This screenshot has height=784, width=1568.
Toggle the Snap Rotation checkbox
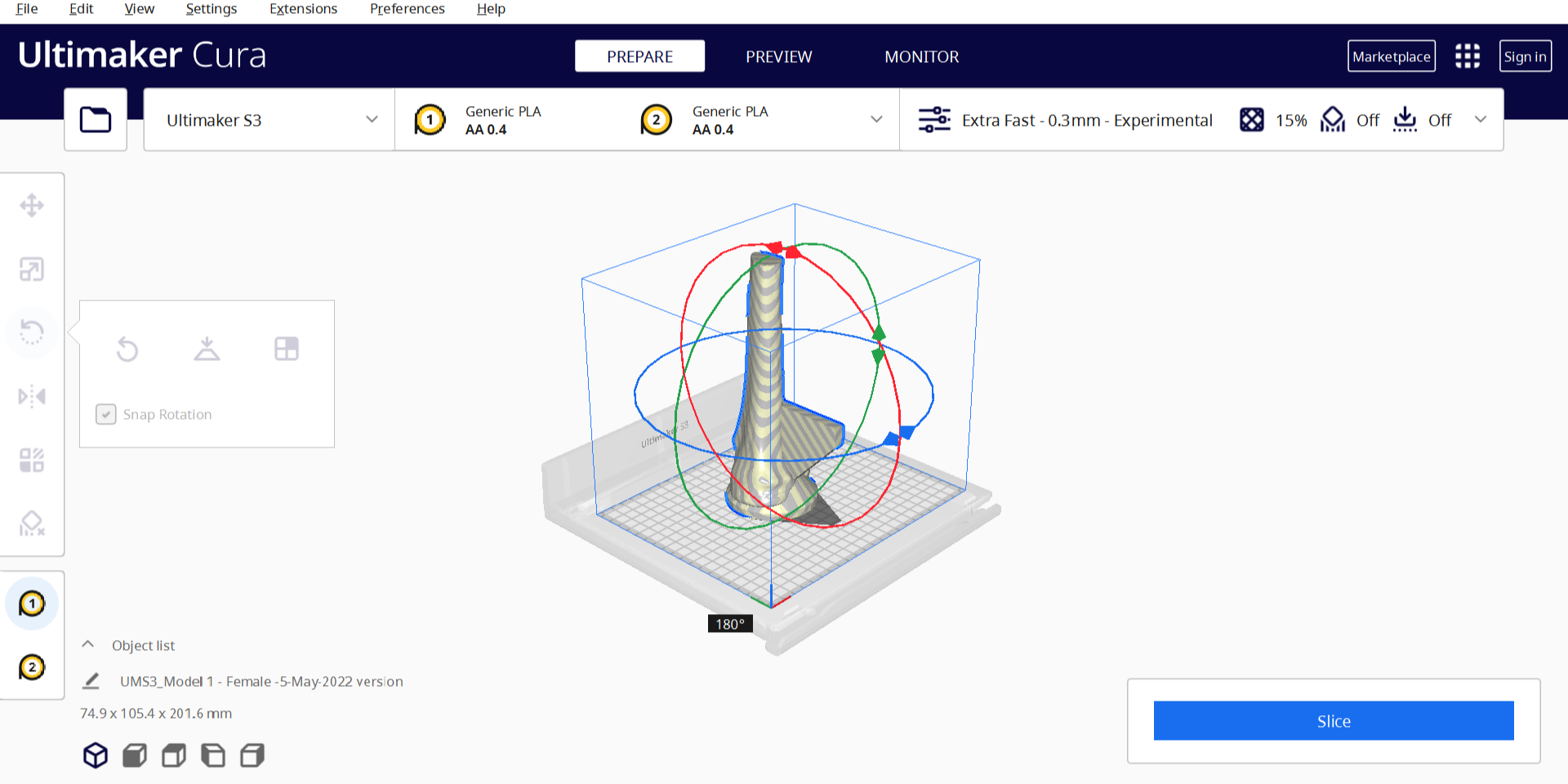[106, 415]
